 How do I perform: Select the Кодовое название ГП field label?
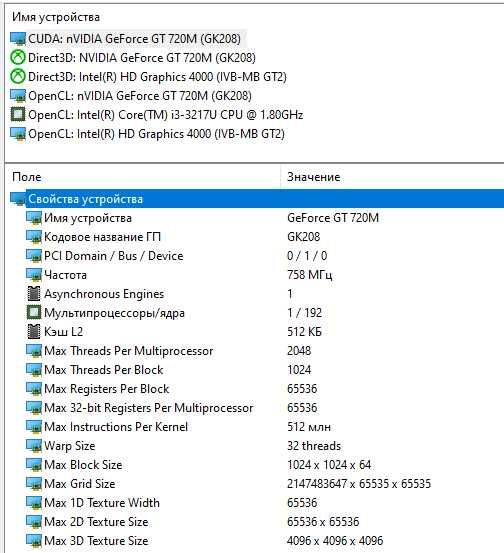coord(102,237)
